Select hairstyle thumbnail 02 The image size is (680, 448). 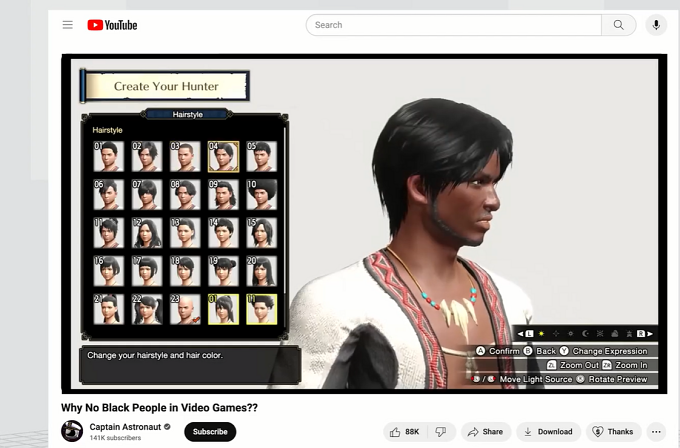pyautogui.click(x=147, y=156)
